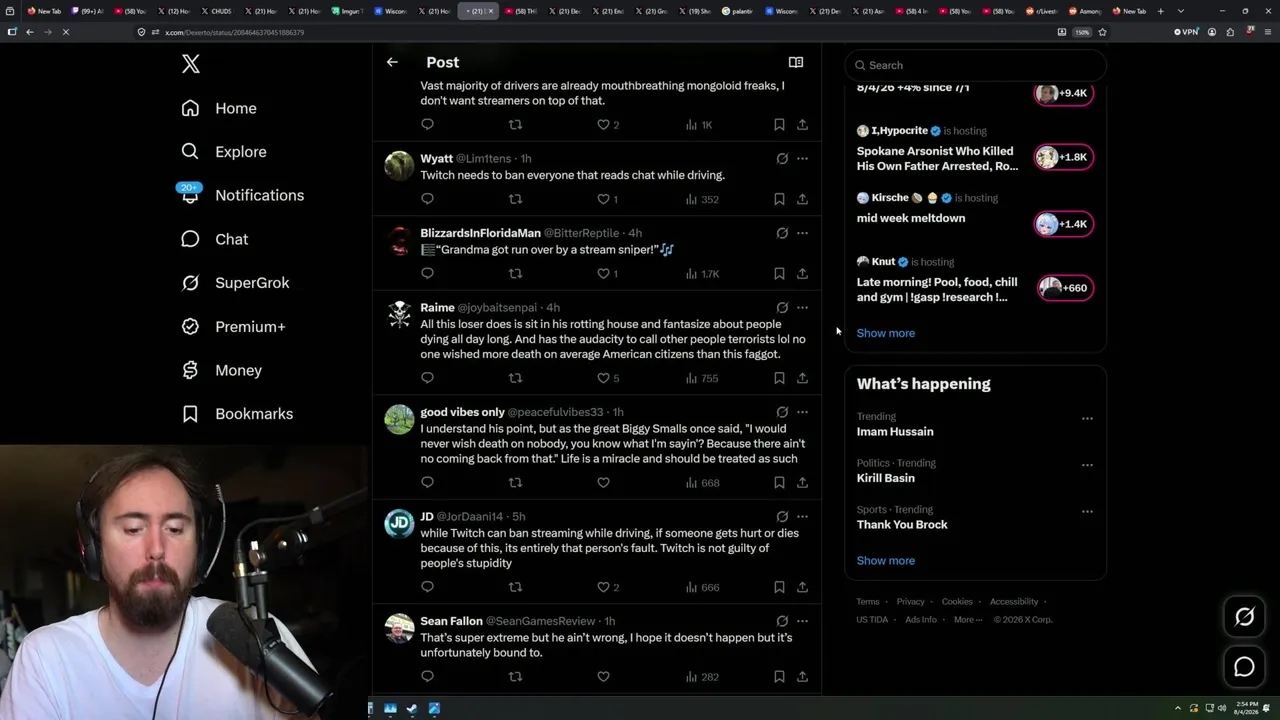List all tabs with the chevron
1280x720 pixels.
pyautogui.click(x=1181, y=11)
